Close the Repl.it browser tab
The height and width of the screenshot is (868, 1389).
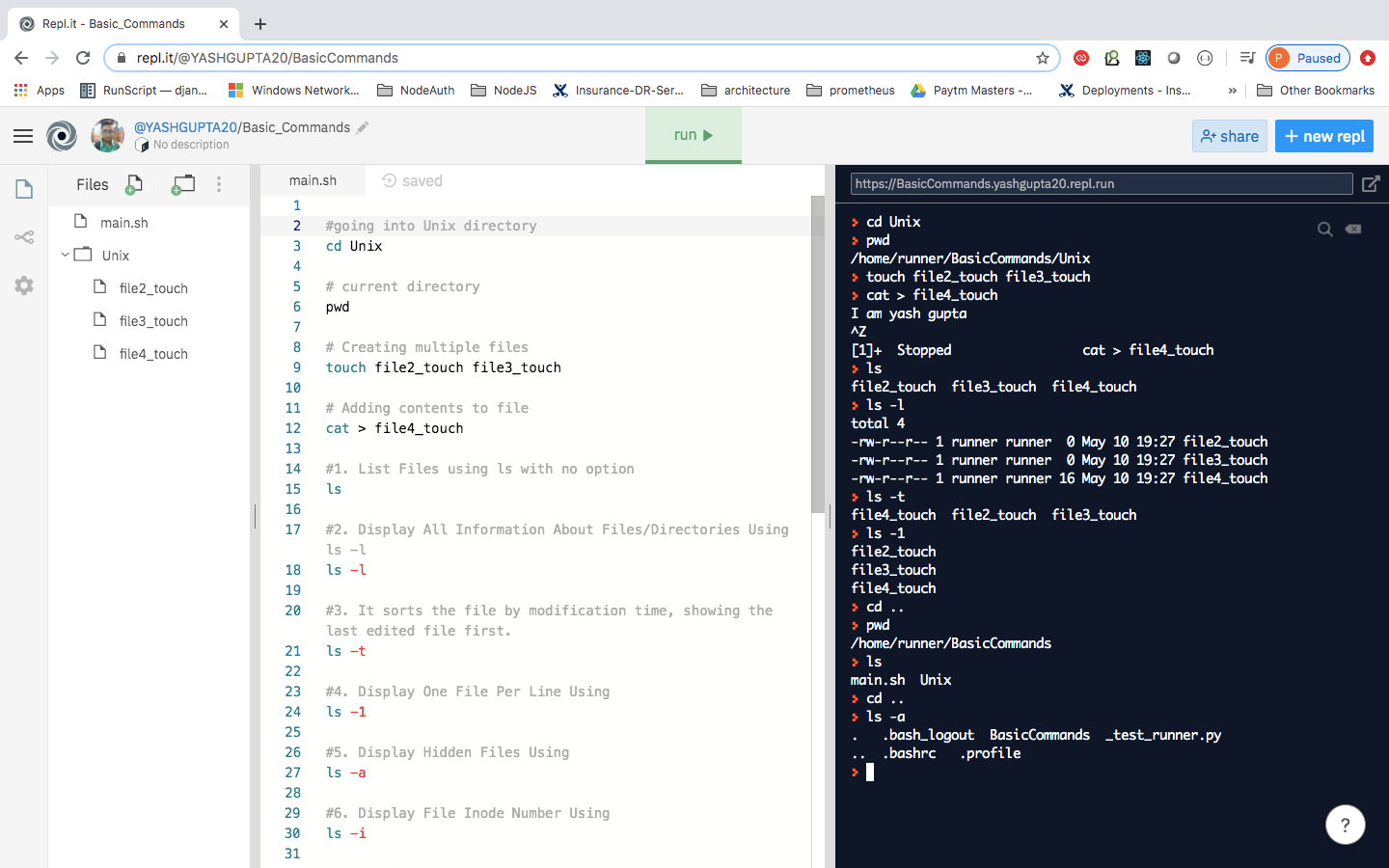224,23
